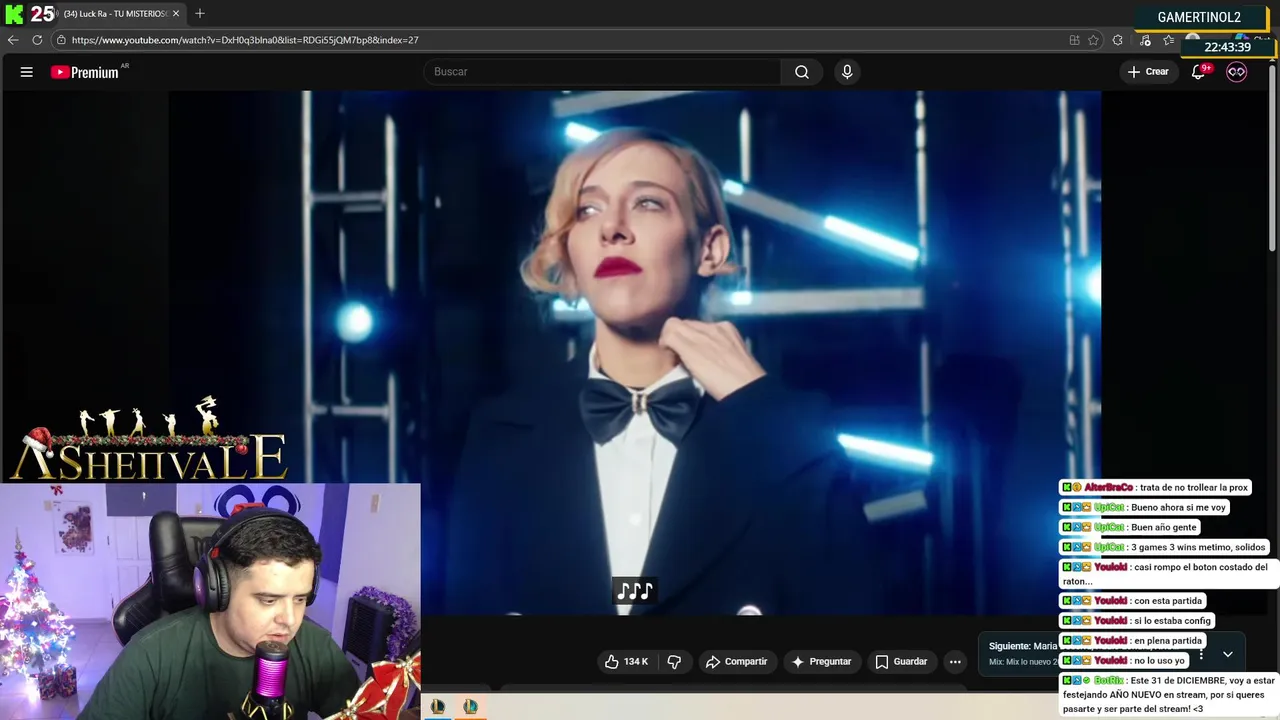Bookmark this page with the star
Image resolution: width=1280 pixels, height=720 pixels.
1093,40
